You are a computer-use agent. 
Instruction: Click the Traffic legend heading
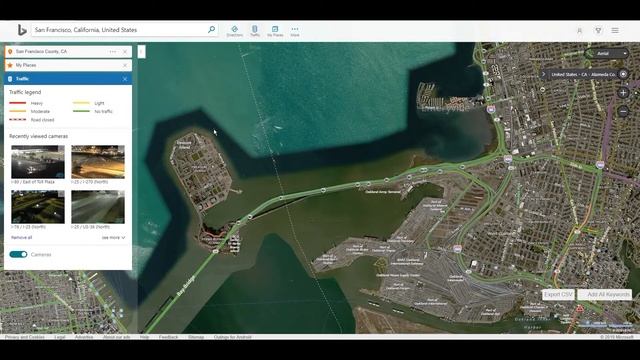25,92
